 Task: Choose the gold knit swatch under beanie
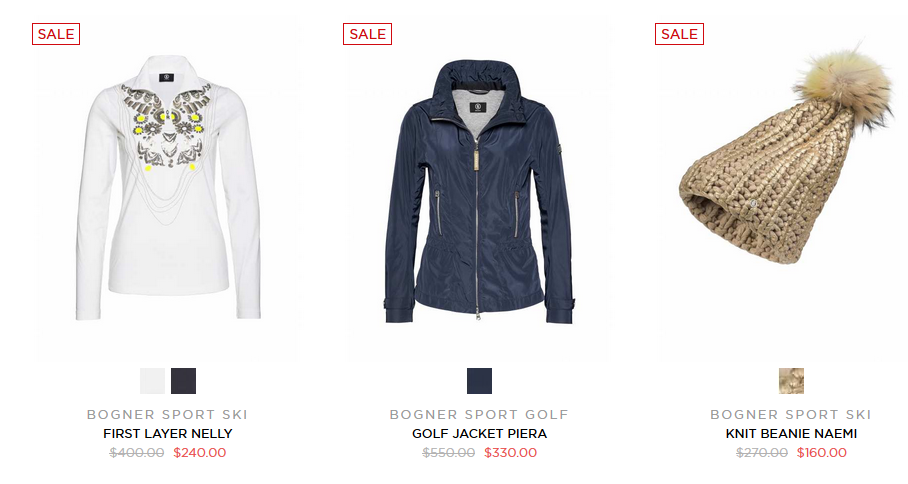791,381
